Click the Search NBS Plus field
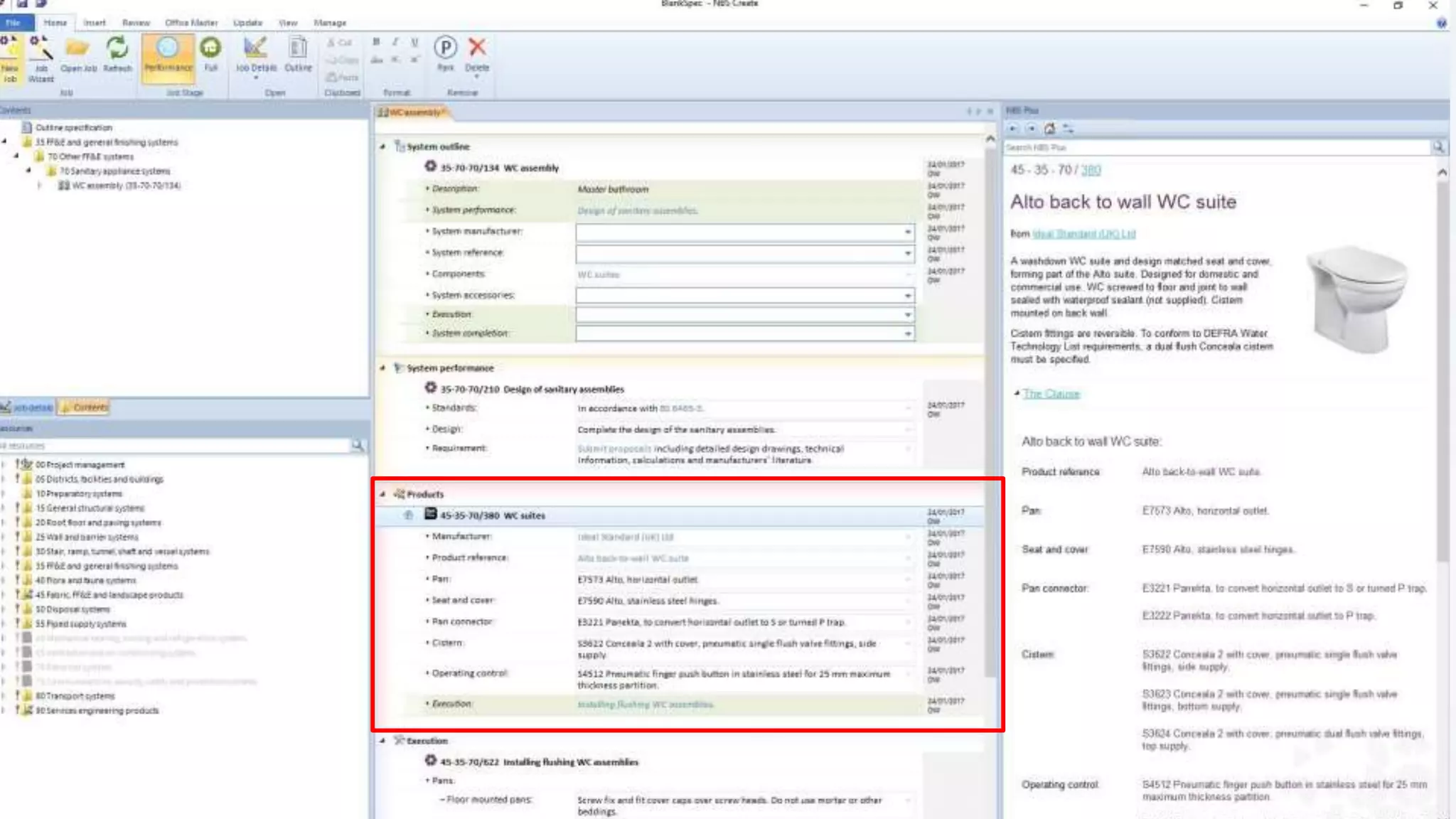 click(1216, 147)
